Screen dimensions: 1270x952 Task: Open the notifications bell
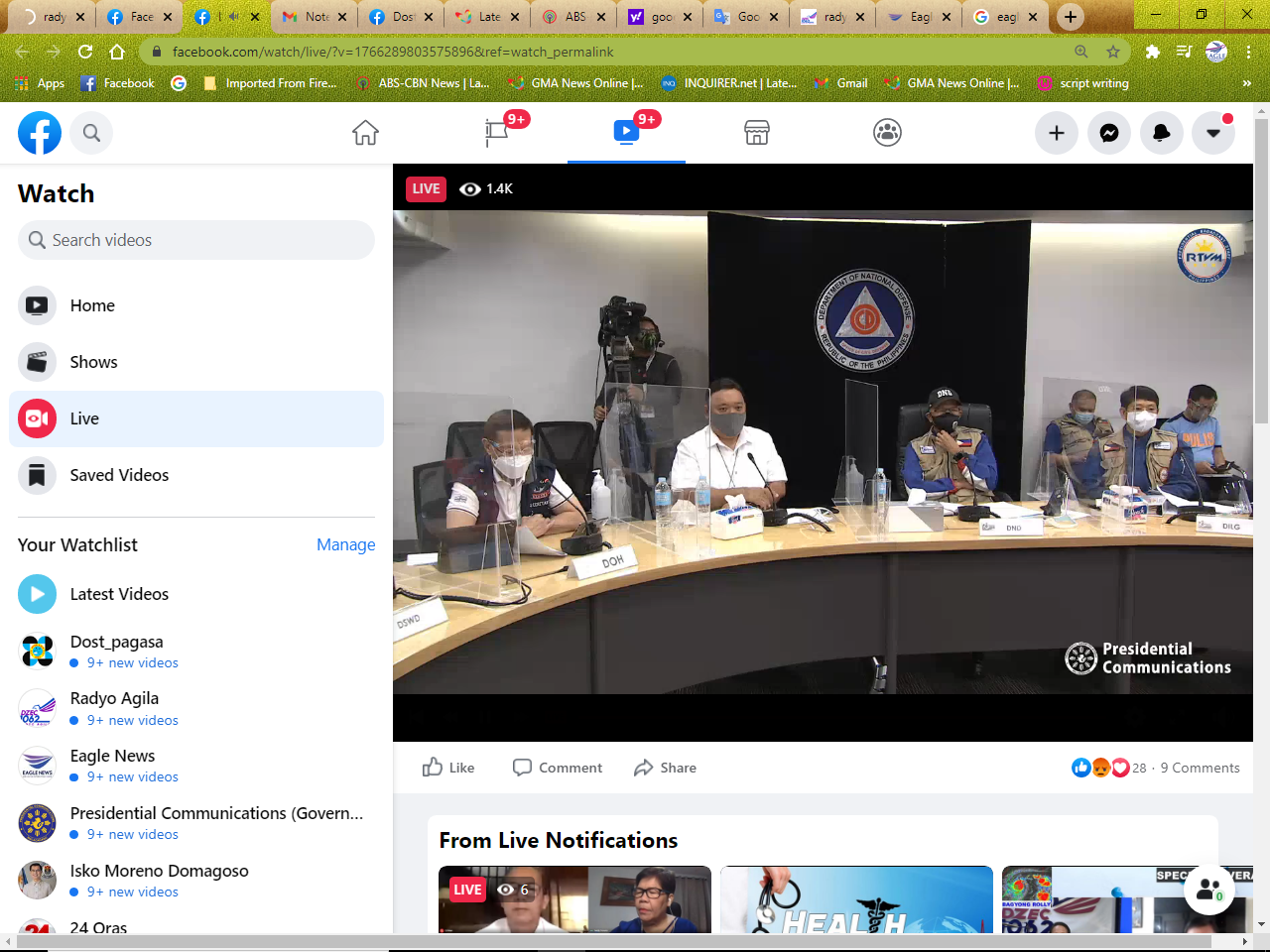coord(1161,133)
